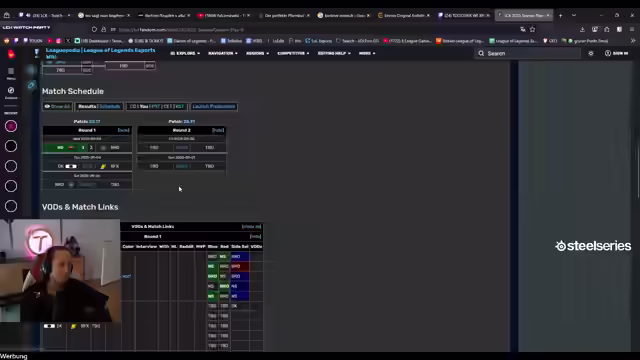Open the Leaguepedia wiki title link

coord(100,53)
